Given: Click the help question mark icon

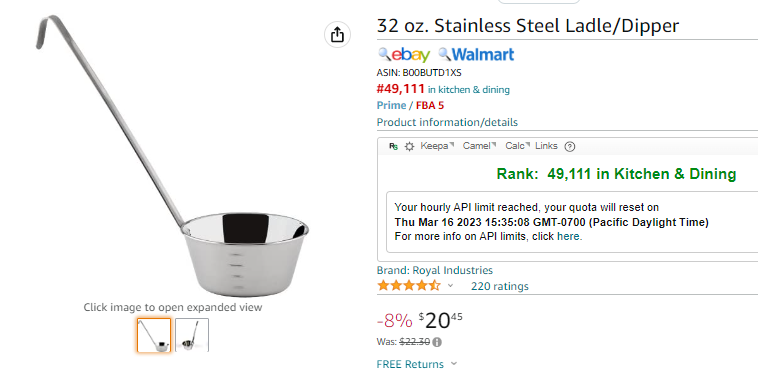Looking at the screenshot, I should [570, 146].
